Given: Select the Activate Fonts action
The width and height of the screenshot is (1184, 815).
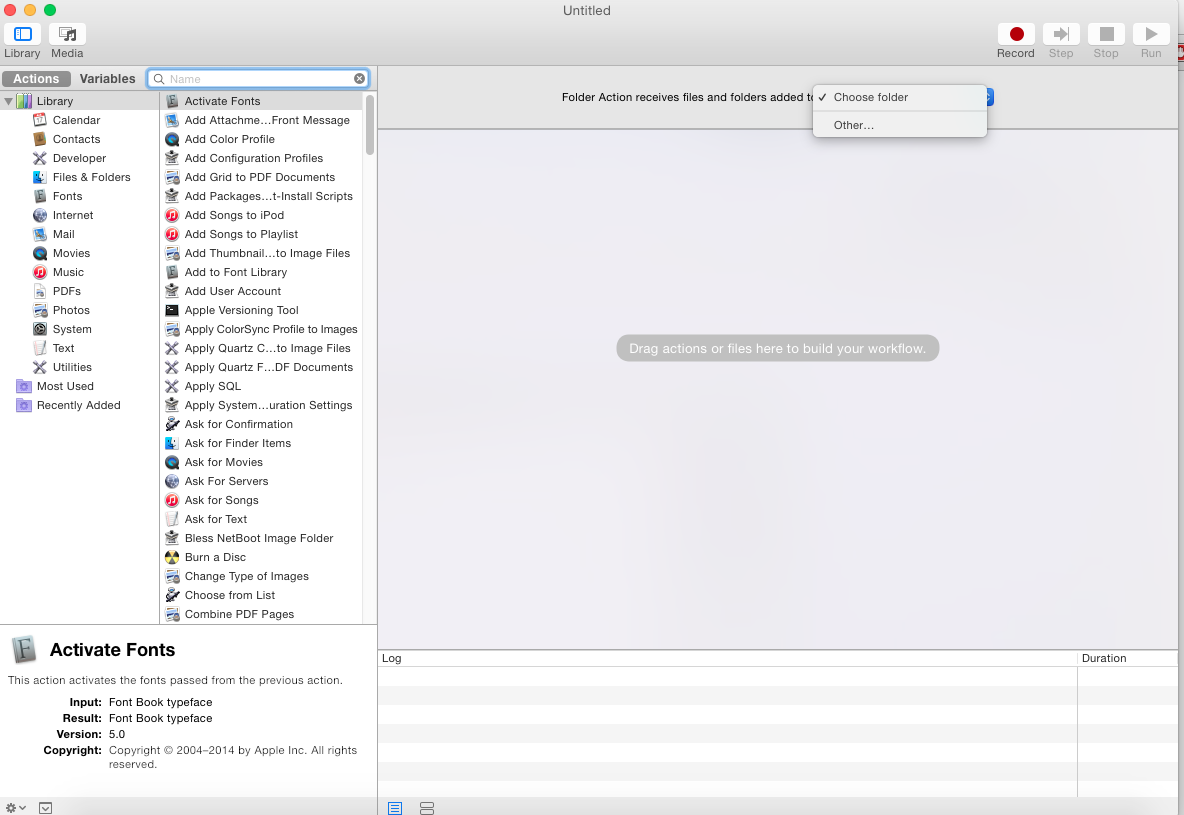Looking at the screenshot, I should [x=261, y=101].
